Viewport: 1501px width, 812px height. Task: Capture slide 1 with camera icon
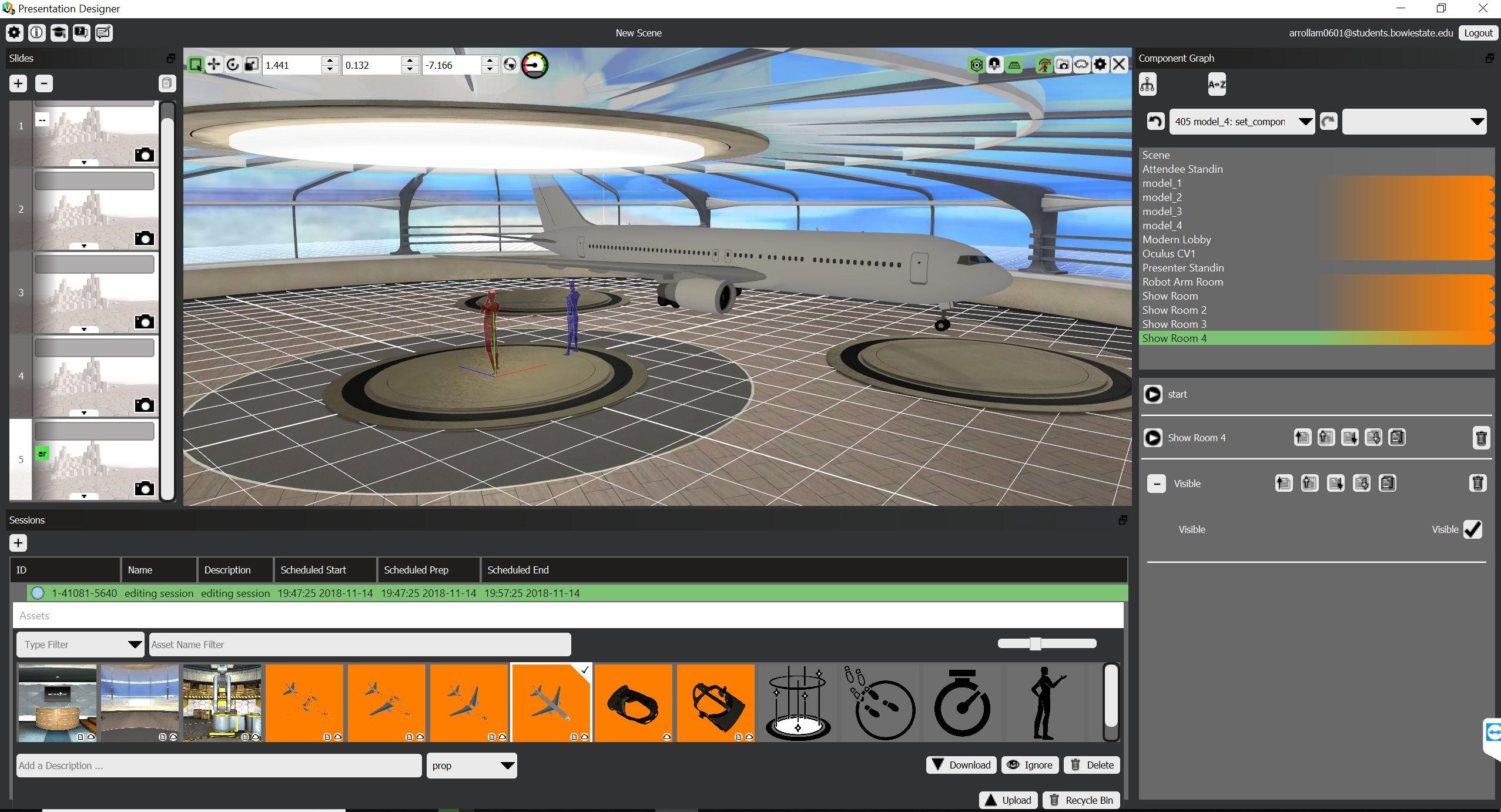[x=144, y=155]
